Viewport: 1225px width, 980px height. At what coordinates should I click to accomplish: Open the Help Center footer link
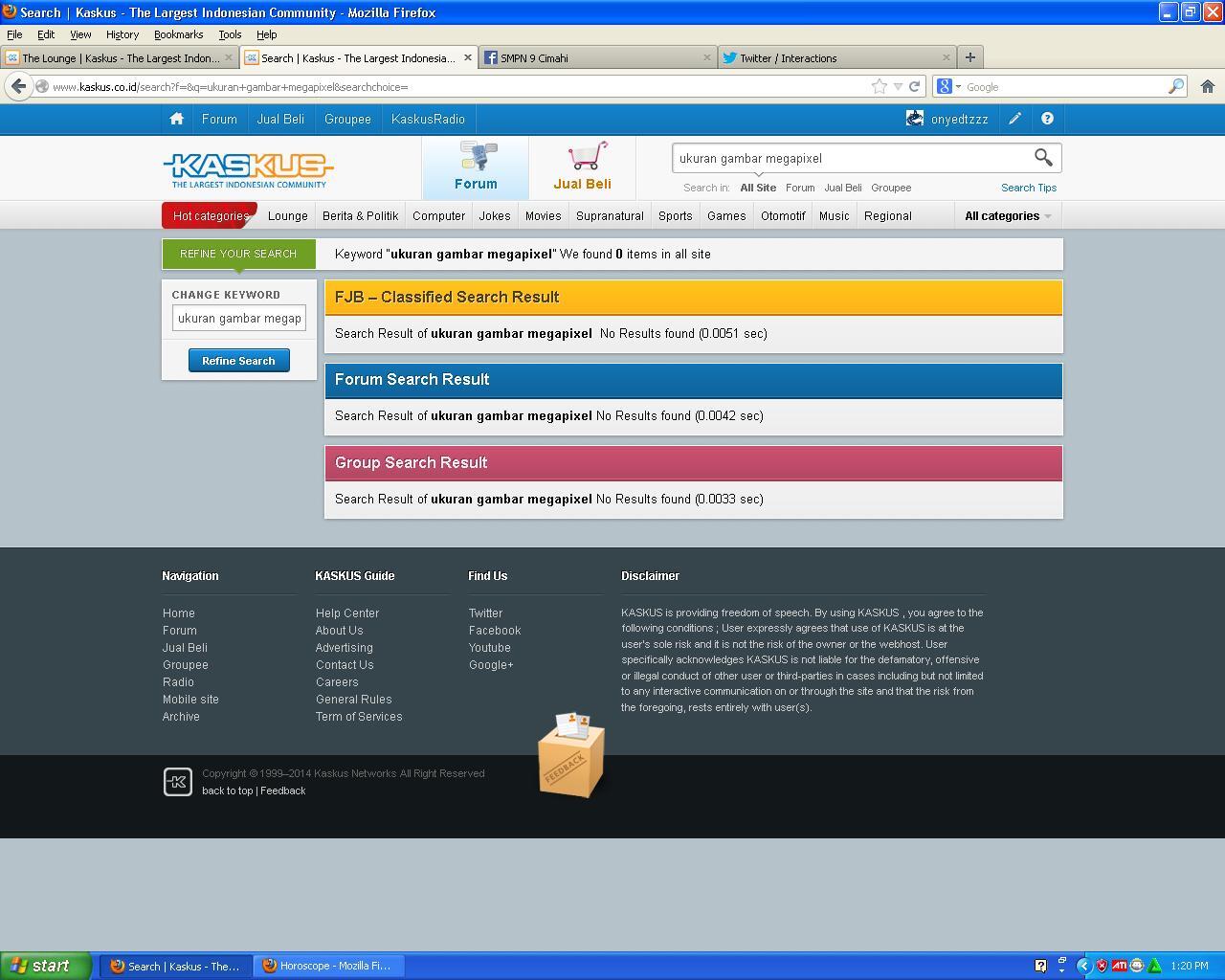pyautogui.click(x=347, y=613)
